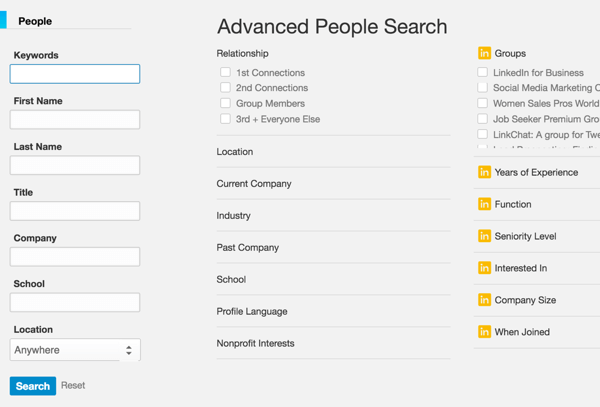Check the Job Seeker Premium group
Image resolution: width=600 pixels, height=407 pixels.
coord(483,119)
